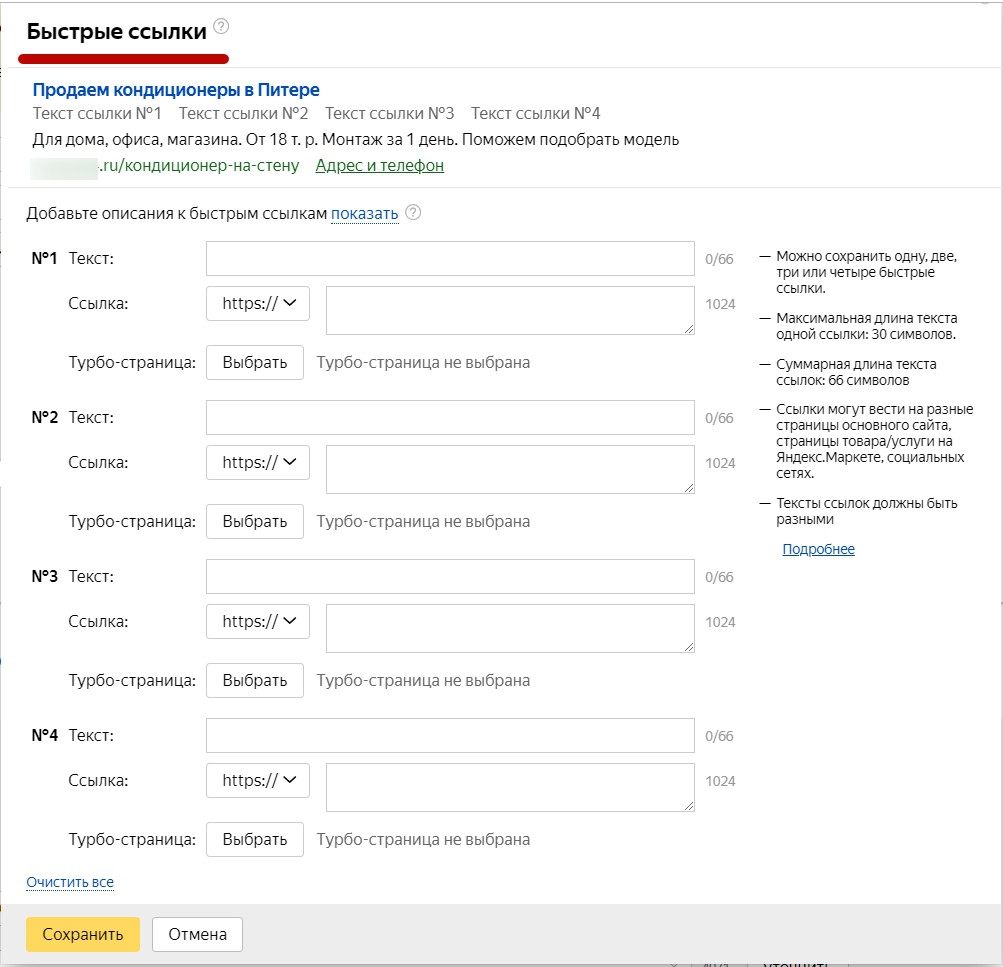Focus the №4 Ссылка URL text area

(510, 787)
